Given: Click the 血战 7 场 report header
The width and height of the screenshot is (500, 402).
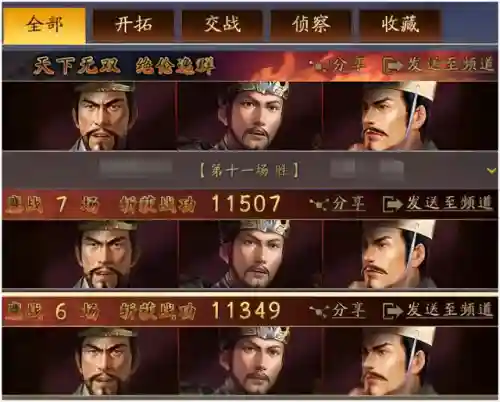Looking at the screenshot, I should point(250,203).
